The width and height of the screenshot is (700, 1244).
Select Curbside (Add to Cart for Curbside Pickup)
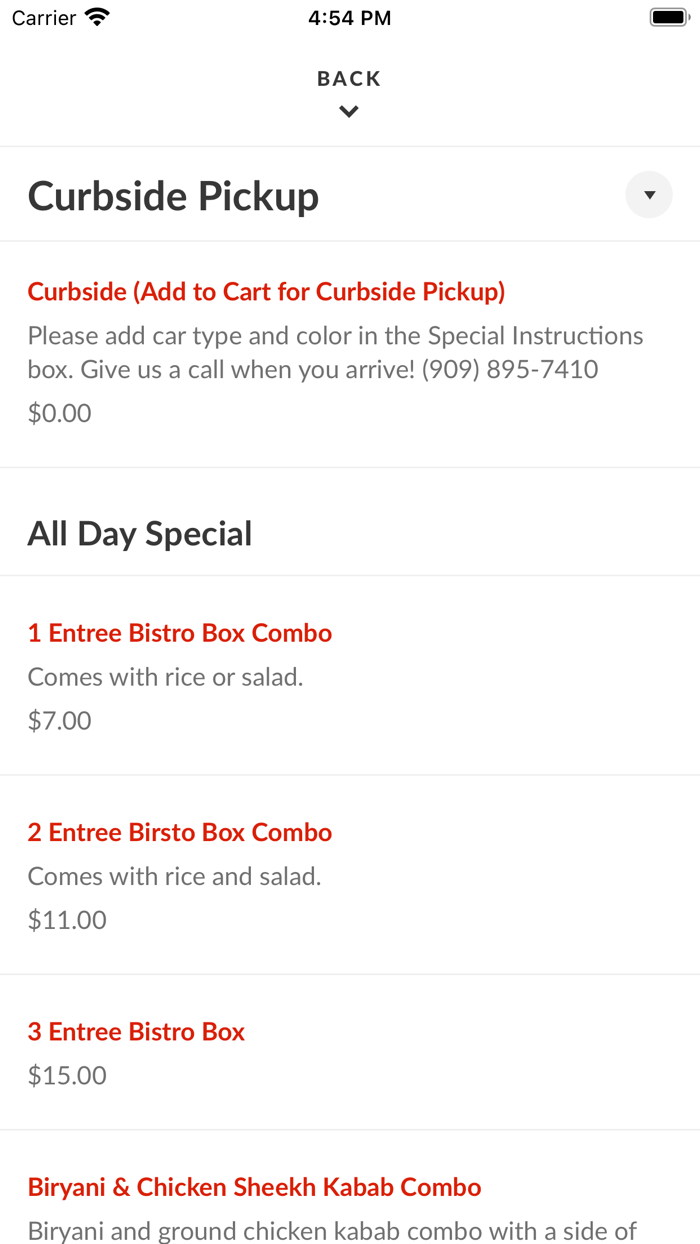click(x=266, y=291)
